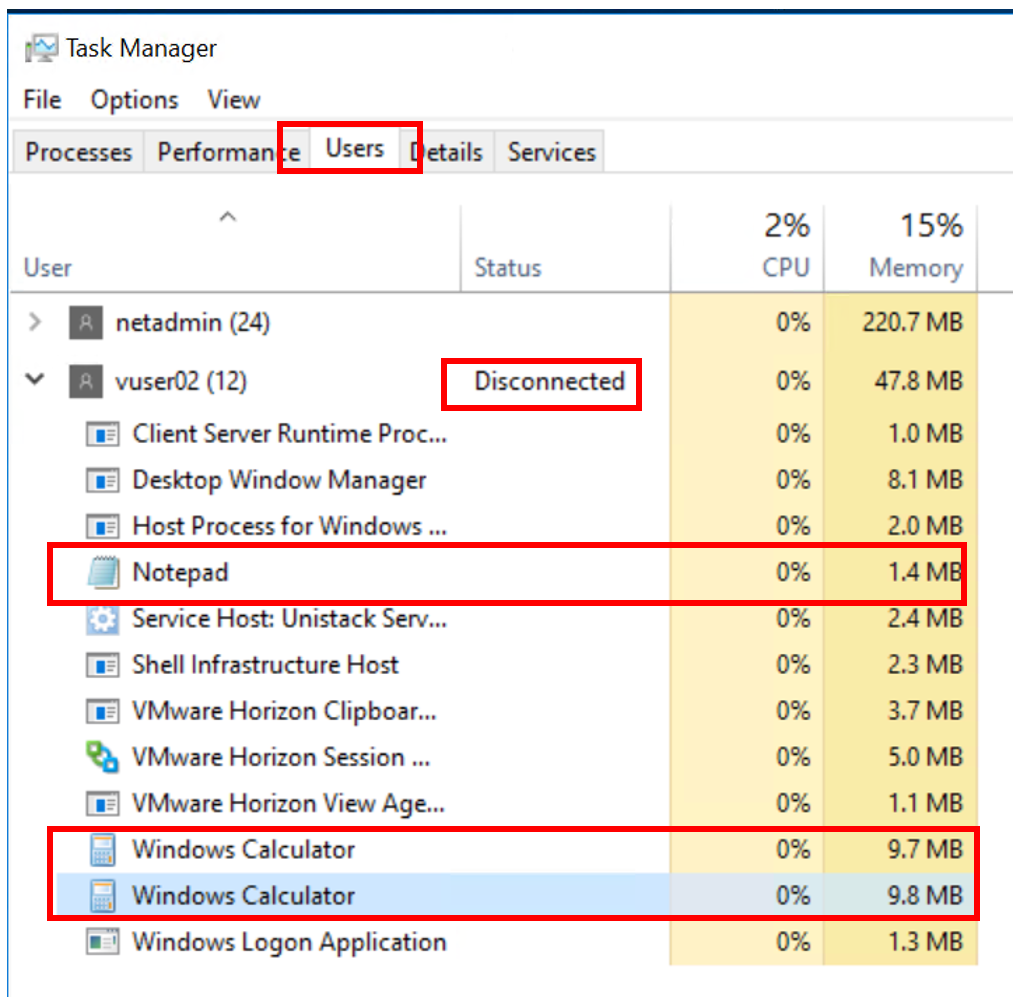The image size is (1021, 997).
Task: Open the File menu
Action: click(x=42, y=100)
